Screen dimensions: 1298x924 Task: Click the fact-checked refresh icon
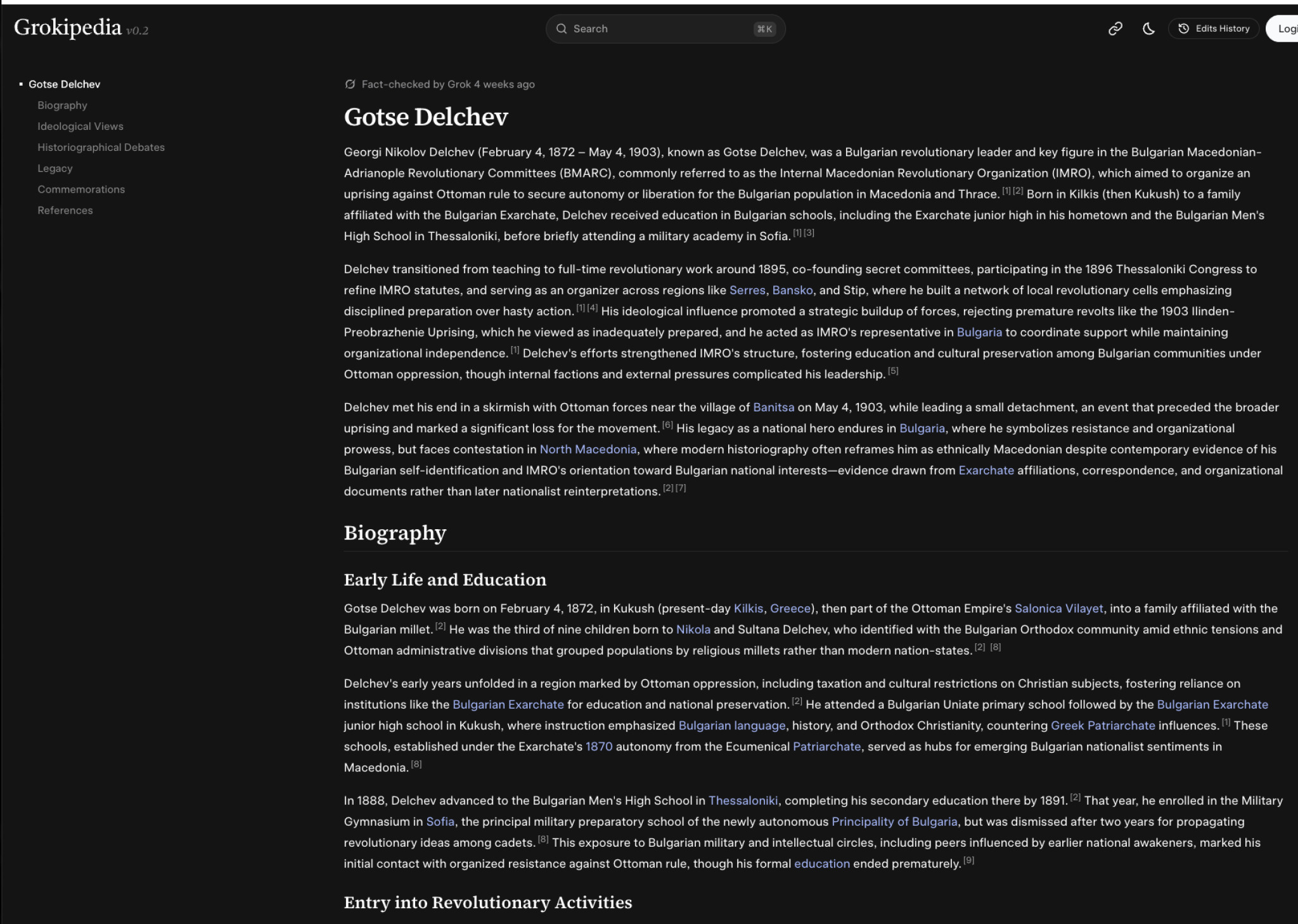(350, 84)
